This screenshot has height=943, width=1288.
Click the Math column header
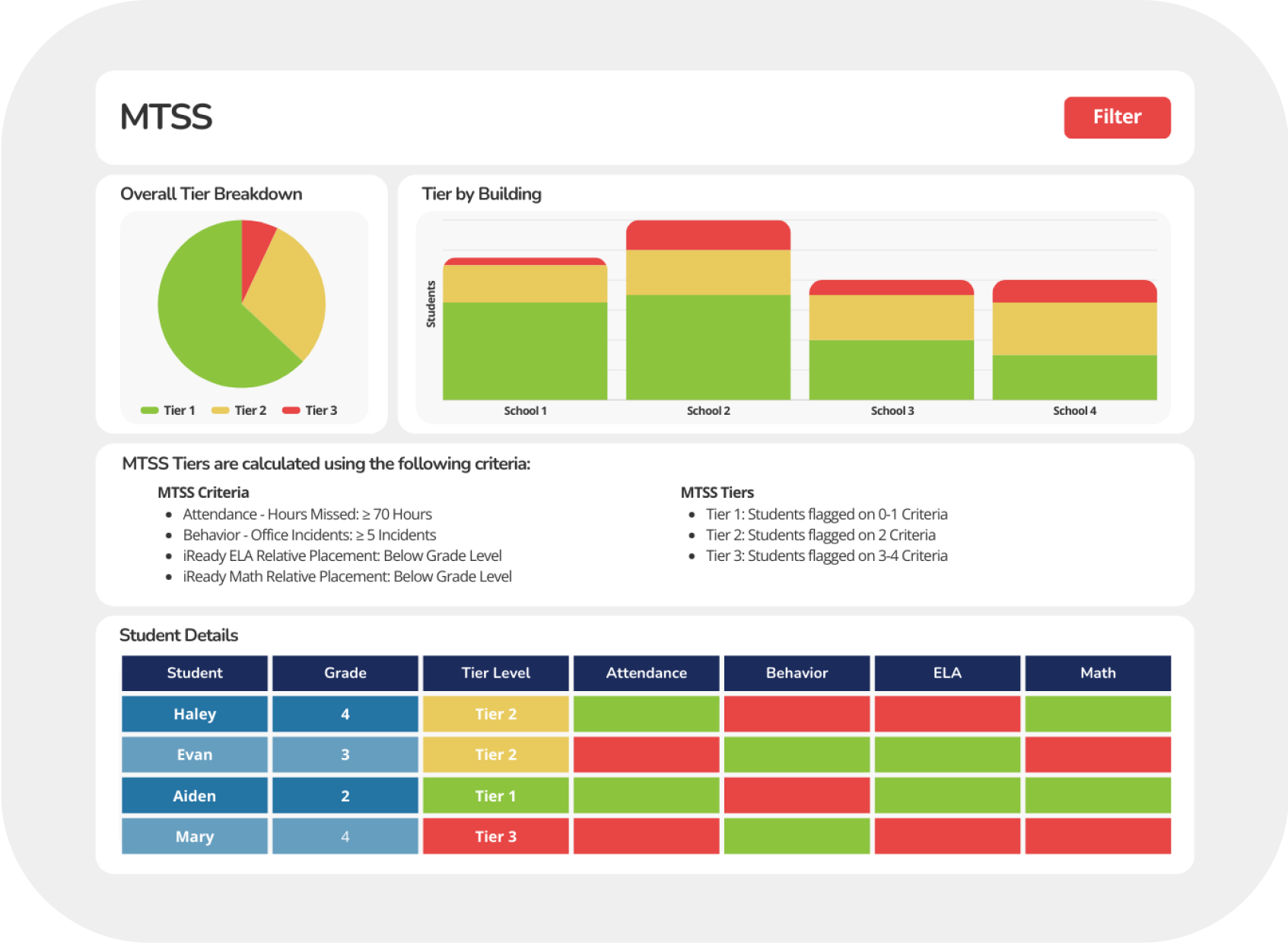pyautogui.click(x=1098, y=673)
